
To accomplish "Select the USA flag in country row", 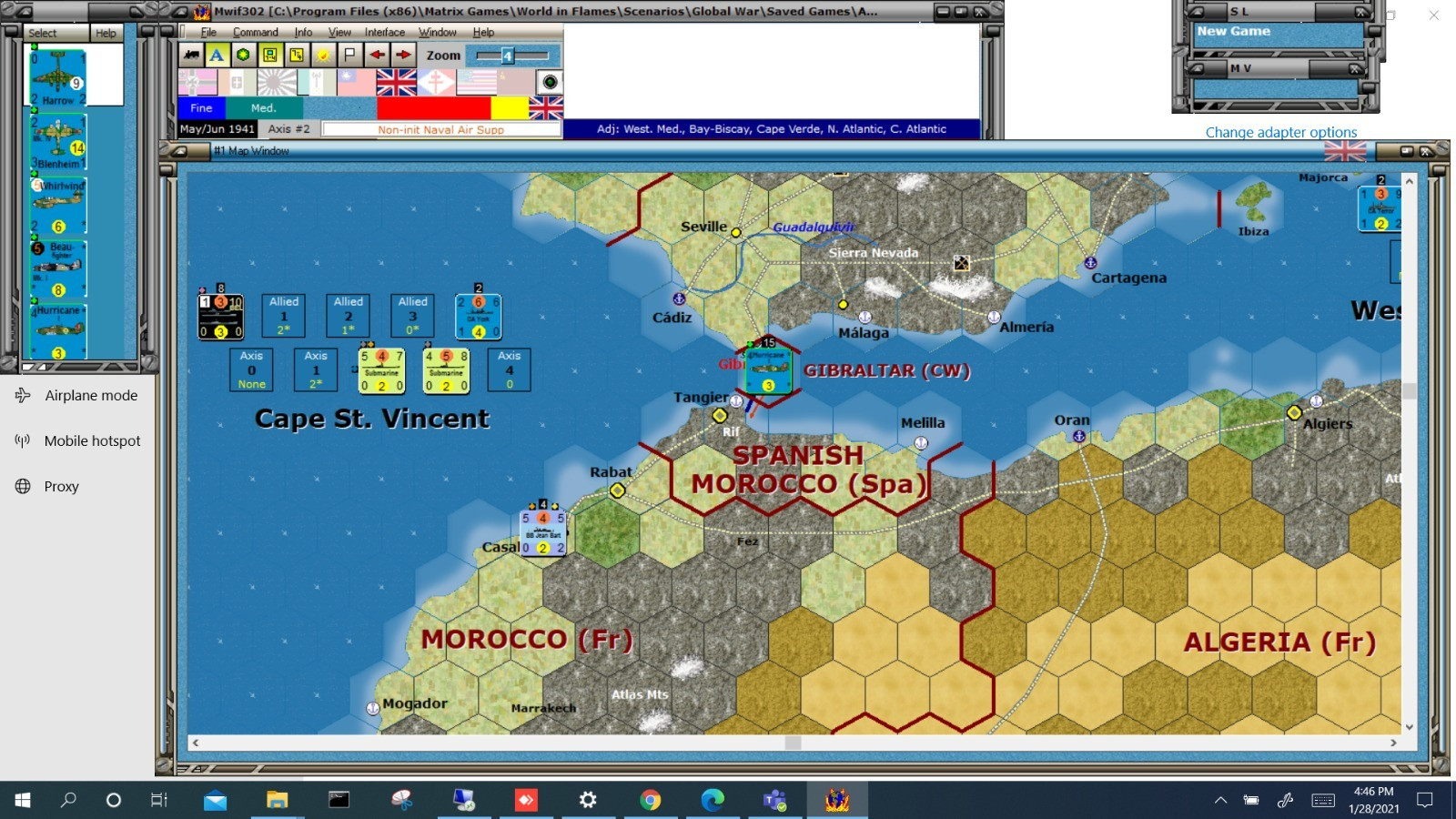I will pos(476,83).
